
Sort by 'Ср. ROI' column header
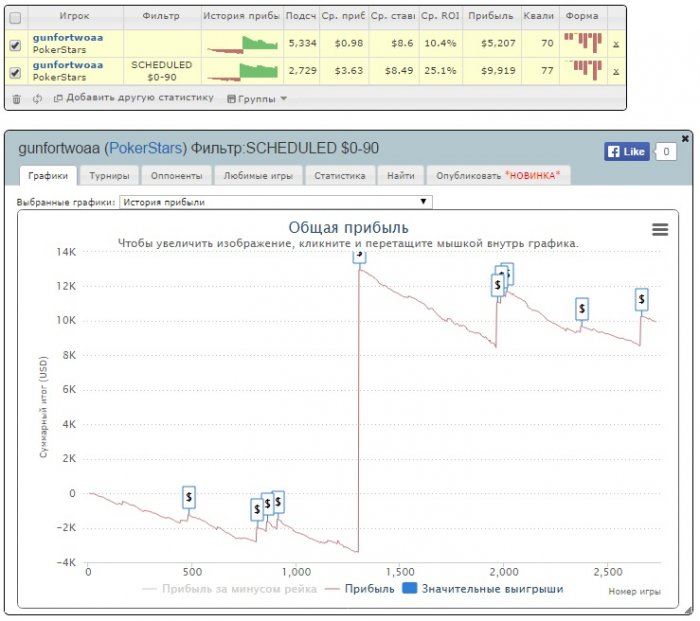[440, 16]
